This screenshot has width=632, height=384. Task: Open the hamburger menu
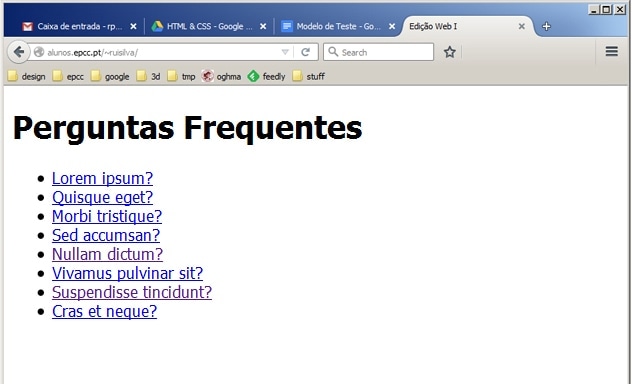pyautogui.click(x=611, y=51)
